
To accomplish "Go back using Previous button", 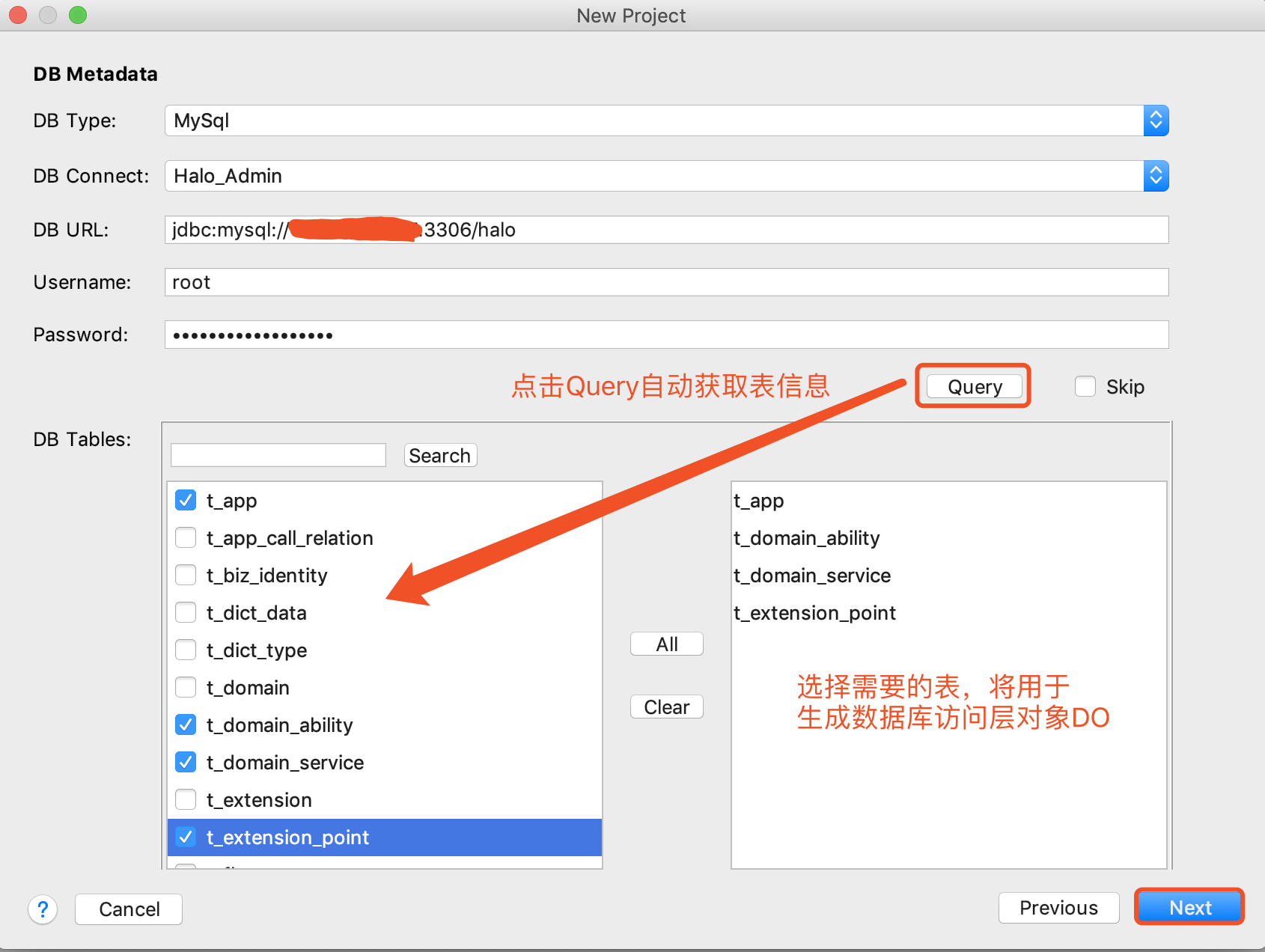I will click(x=1058, y=907).
